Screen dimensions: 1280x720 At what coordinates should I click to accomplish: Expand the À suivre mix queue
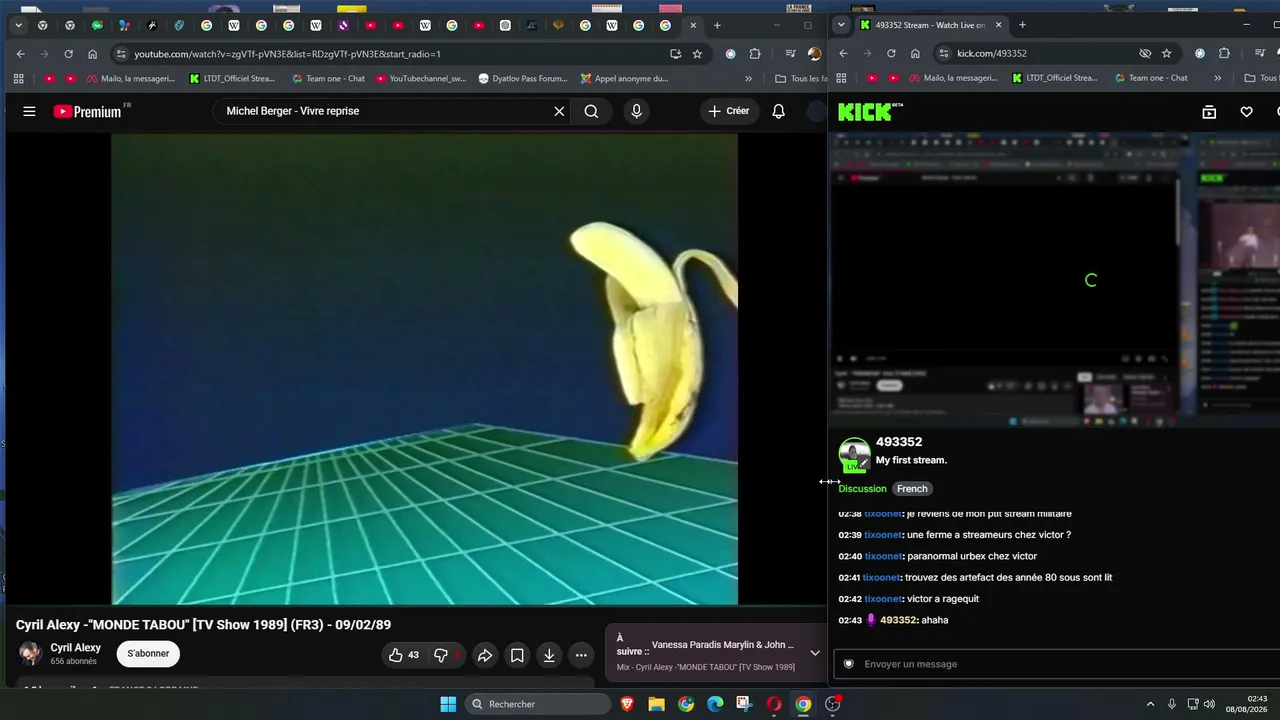click(815, 653)
